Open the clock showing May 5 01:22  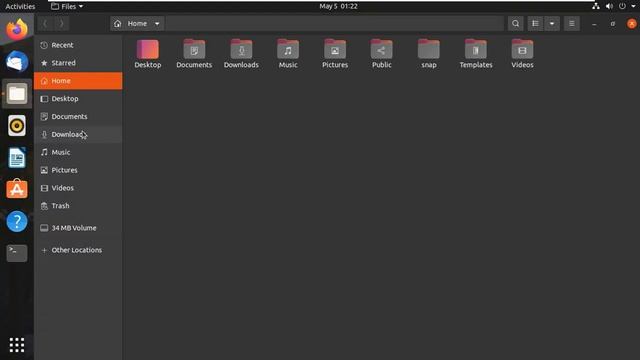pyautogui.click(x=338, y=6)
